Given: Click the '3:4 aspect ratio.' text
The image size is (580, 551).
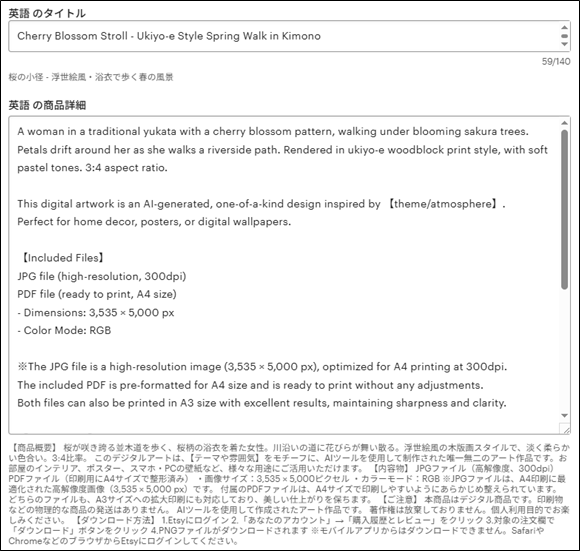Looking at the screenshot, I should (x=127, y=168).
